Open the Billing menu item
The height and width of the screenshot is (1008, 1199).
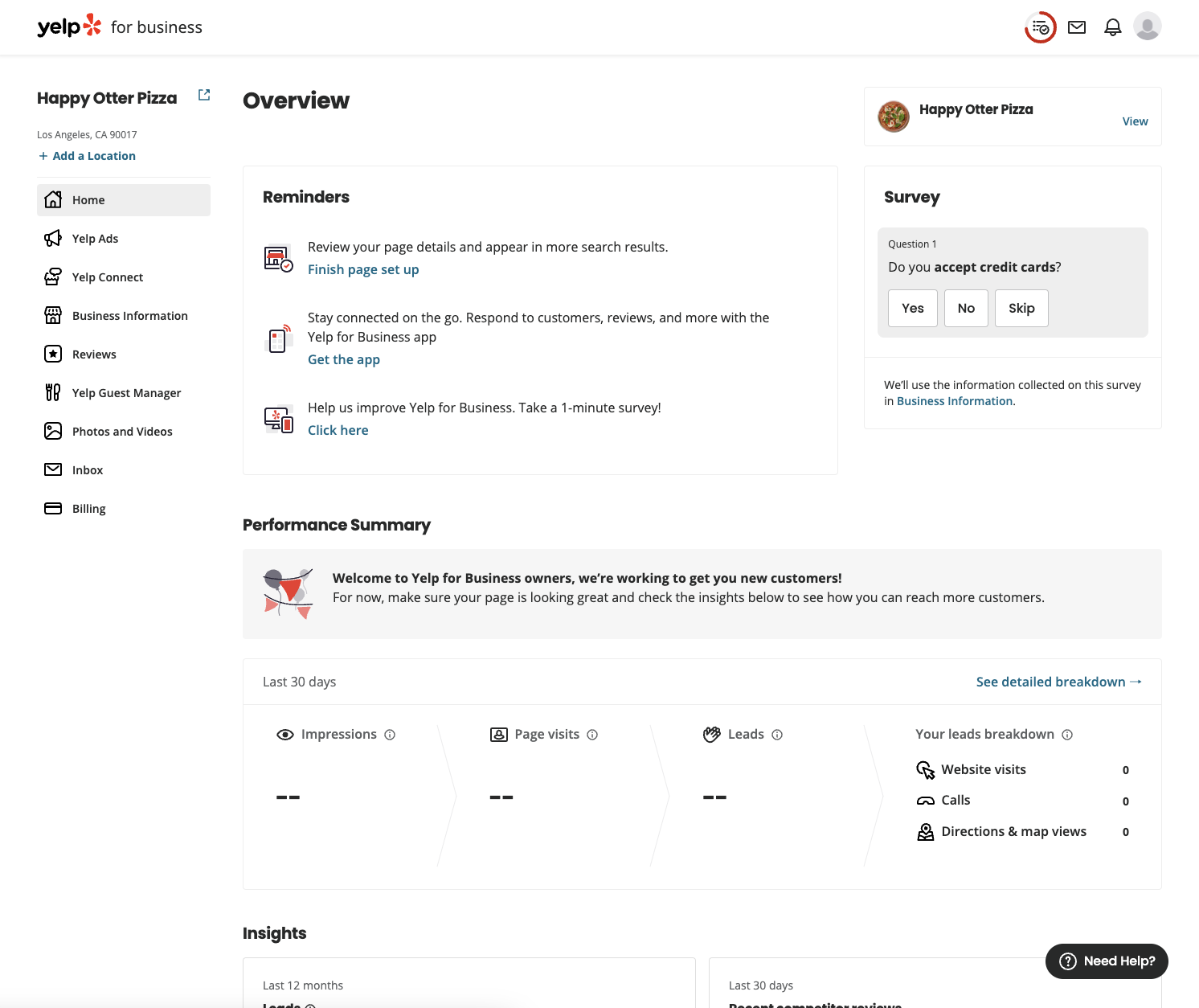[124, 509]
